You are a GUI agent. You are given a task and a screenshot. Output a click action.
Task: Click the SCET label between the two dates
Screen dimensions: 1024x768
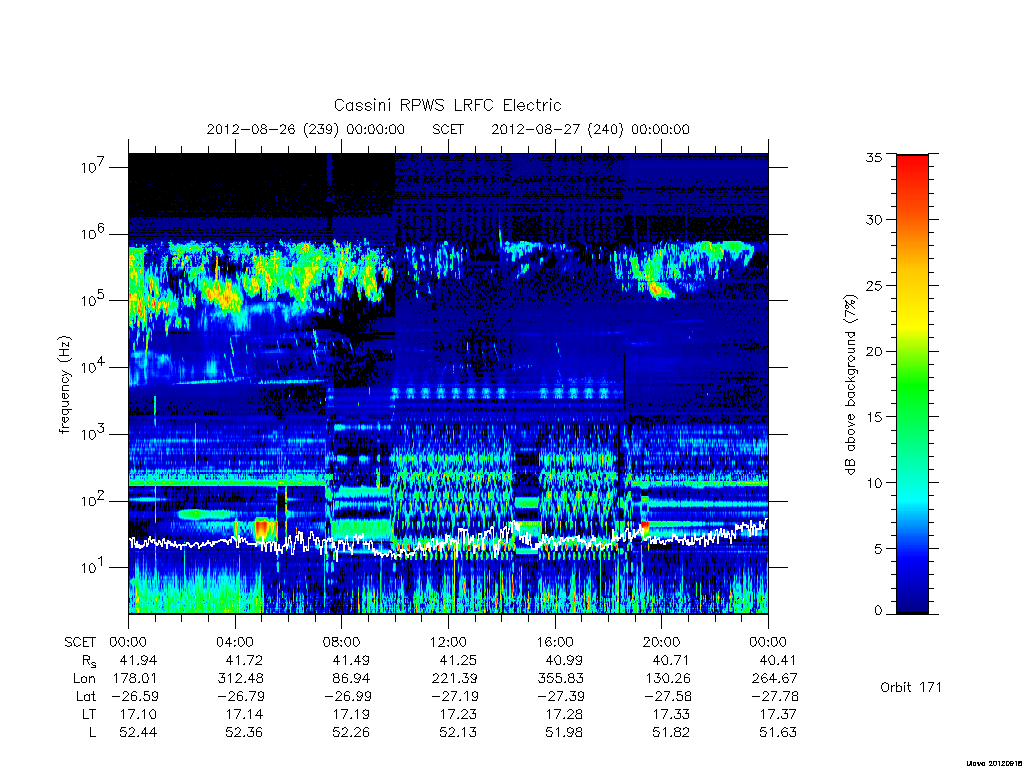tap(448, 129)
